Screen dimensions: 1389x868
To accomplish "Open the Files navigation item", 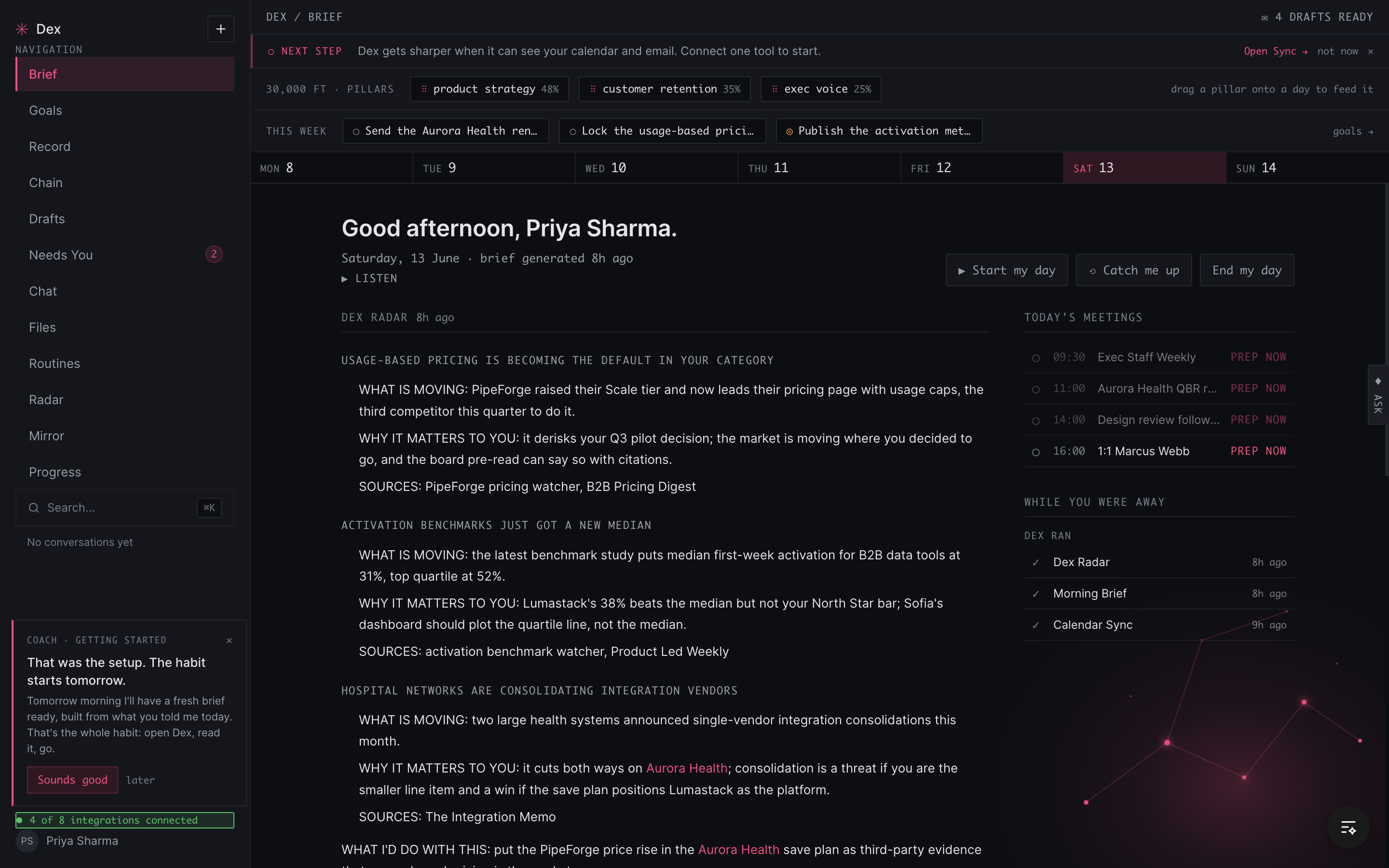I will [124, 327].
